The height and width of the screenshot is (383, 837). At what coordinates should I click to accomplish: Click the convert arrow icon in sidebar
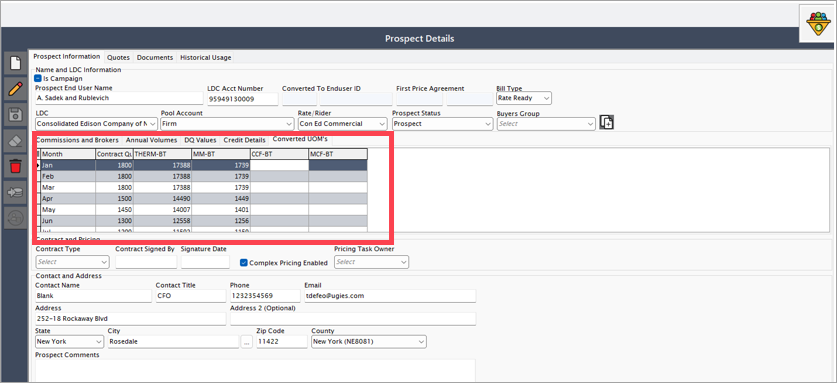[x=15, y=192]
